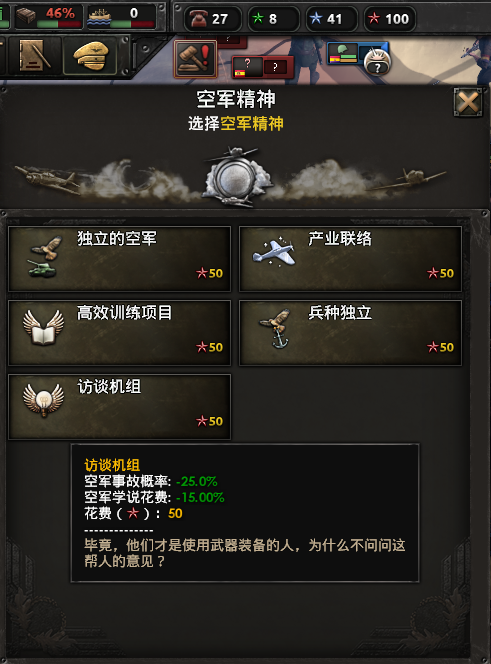Select the 访谈机组 spirit option
Viewport: 491px width, 664px height.
pyautogui.click(x=119, y=407)
